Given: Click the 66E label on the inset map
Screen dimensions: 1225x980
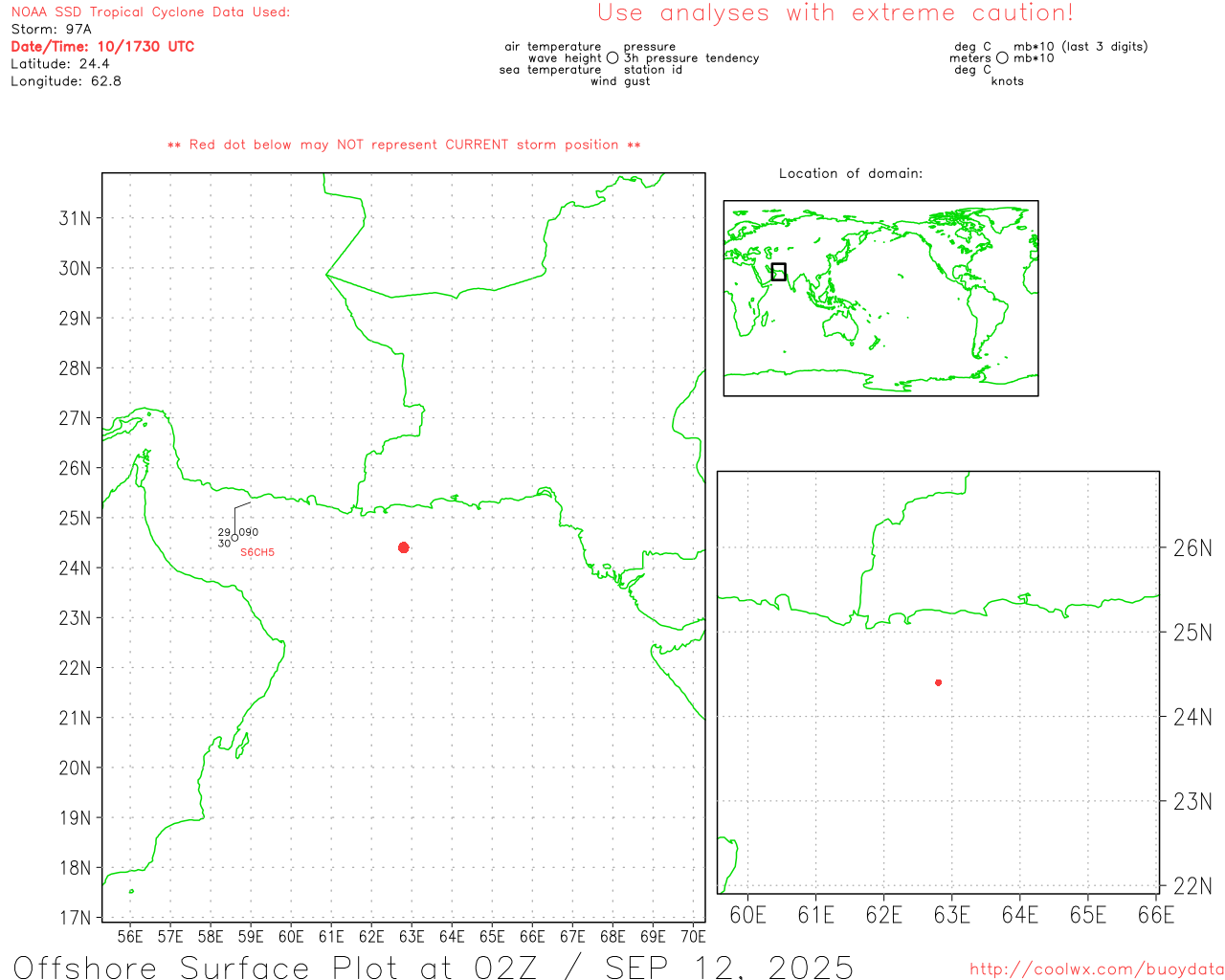Looking at the screenshot, I should (x=1156, y=915).
